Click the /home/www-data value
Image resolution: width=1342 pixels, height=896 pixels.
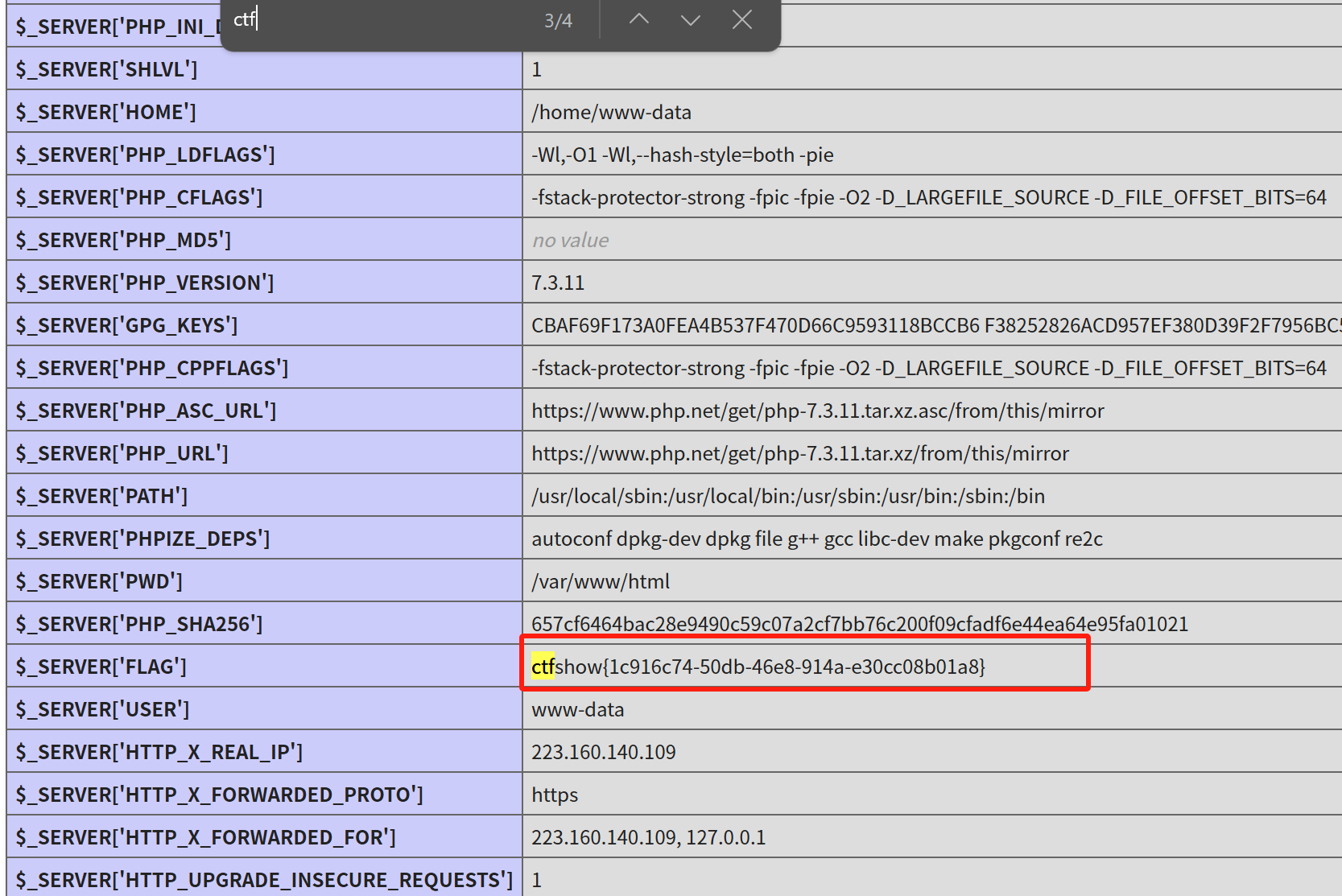click(x=611, y=112)
